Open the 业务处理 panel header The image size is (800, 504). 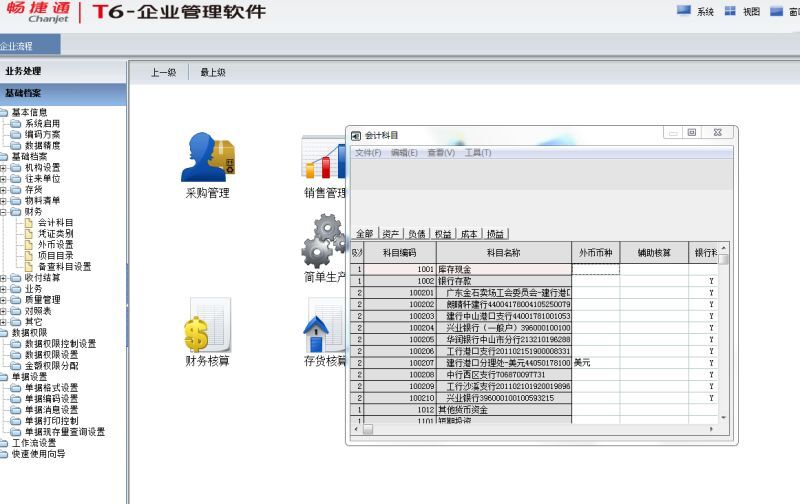pyautogui.click(x=63, y=71)
